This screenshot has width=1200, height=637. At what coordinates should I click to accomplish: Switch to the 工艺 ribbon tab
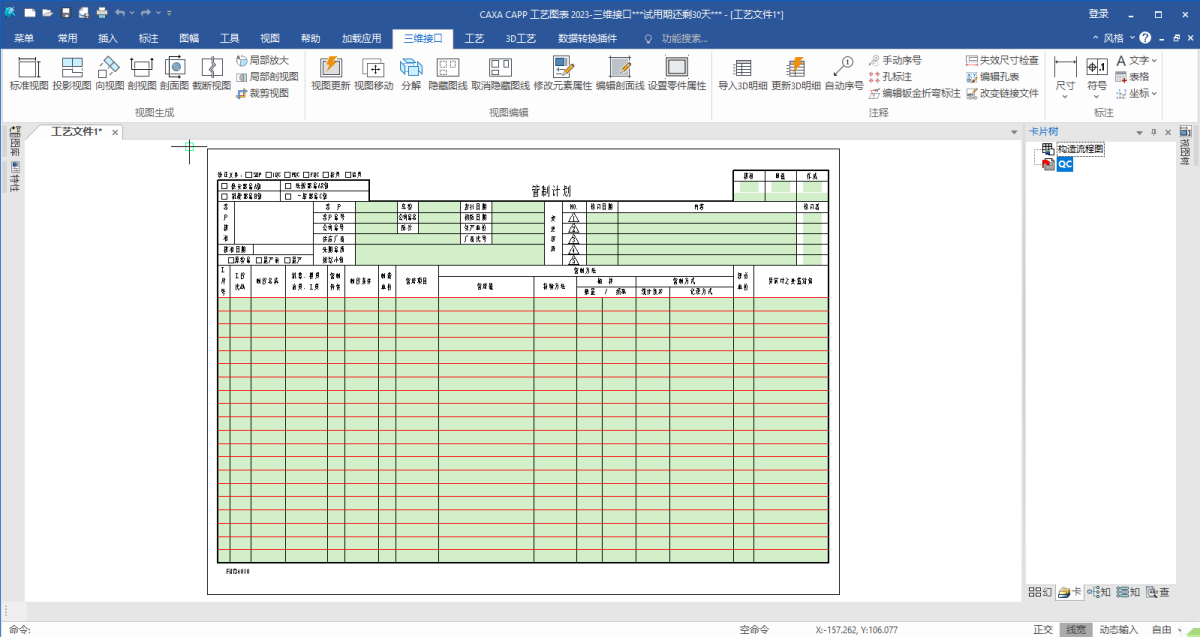[474, 38]
